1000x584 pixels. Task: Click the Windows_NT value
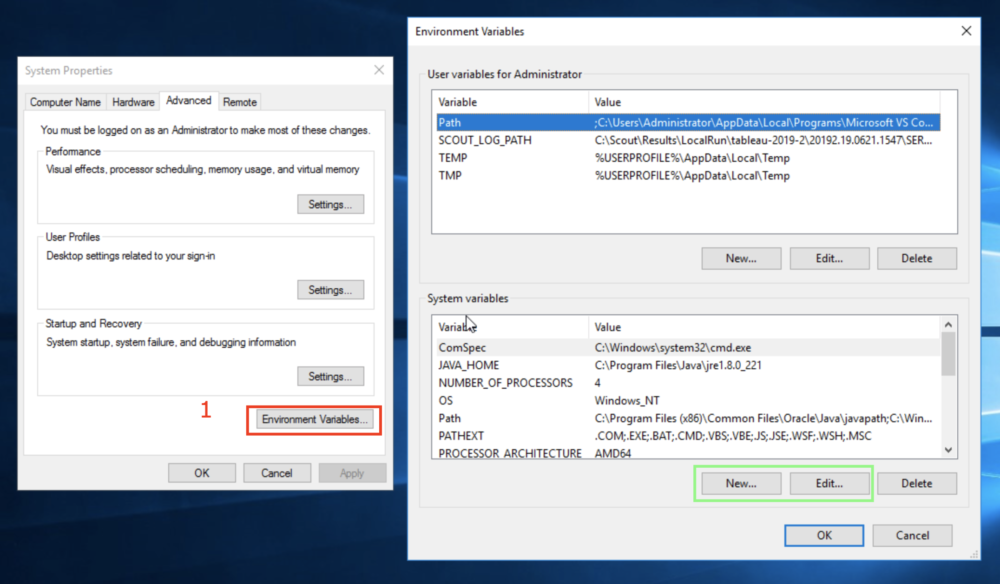pyautogui.click(x=627, y=401)
